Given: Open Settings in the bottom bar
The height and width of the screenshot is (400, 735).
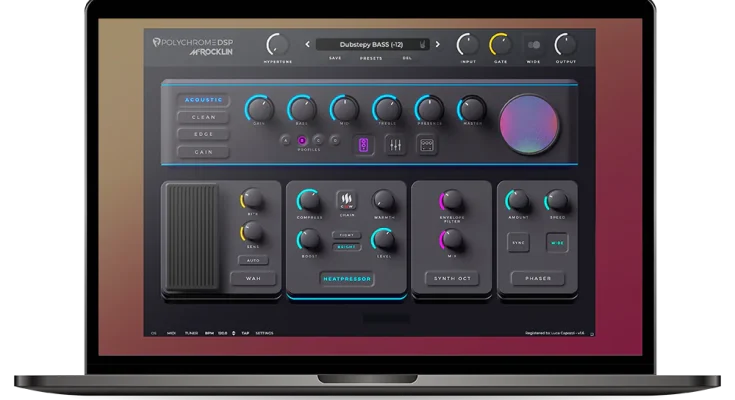Looking at the screenshot, I should [x=267, y=332].
